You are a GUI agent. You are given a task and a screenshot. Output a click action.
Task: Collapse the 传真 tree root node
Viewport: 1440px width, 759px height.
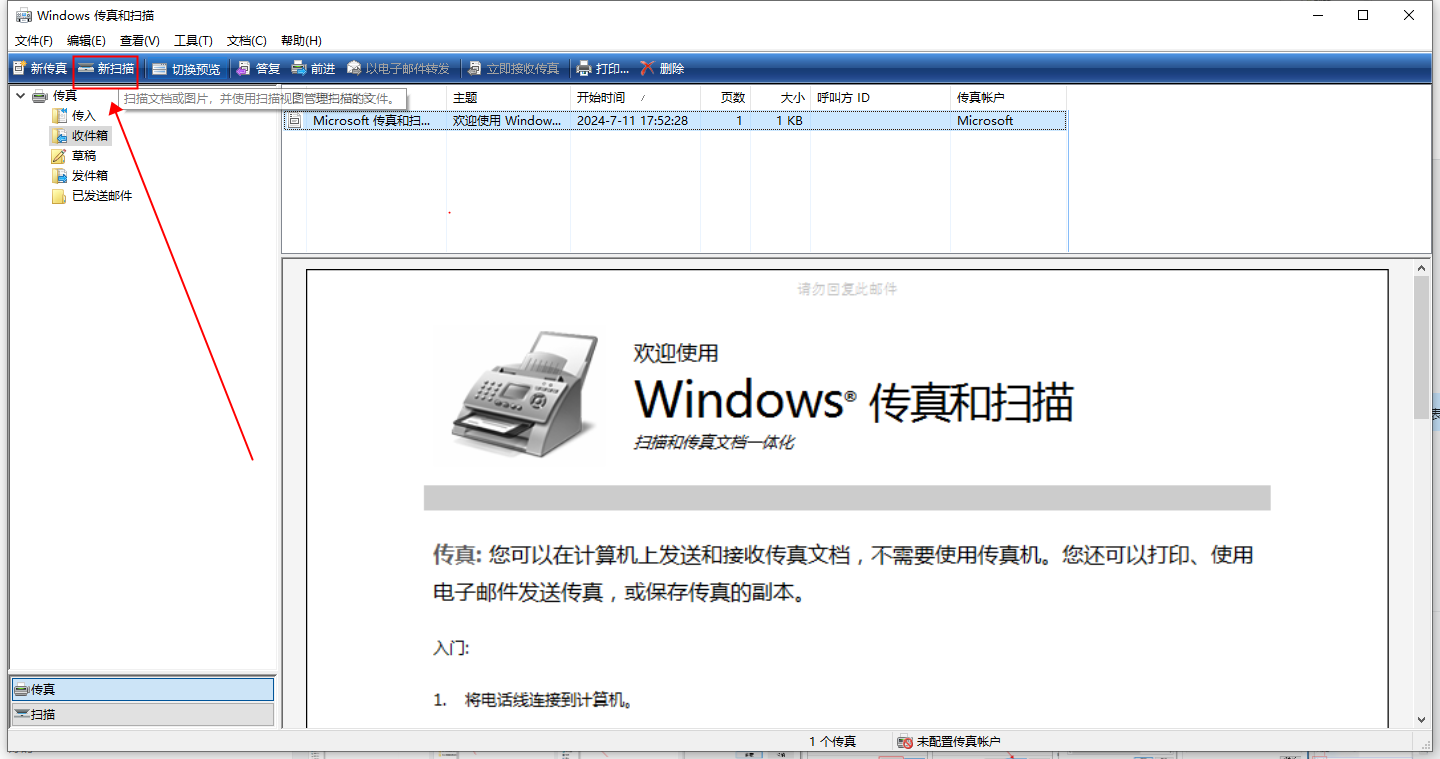[x=20, y=96]
